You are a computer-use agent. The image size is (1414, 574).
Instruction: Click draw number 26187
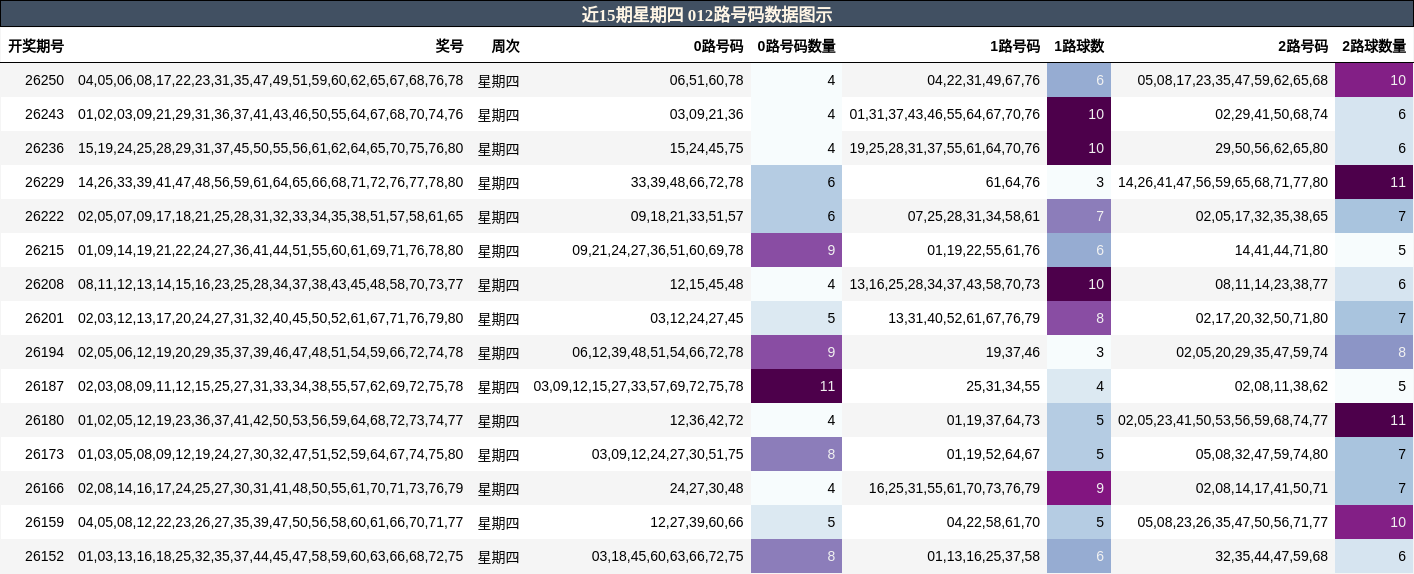[44, 386]
